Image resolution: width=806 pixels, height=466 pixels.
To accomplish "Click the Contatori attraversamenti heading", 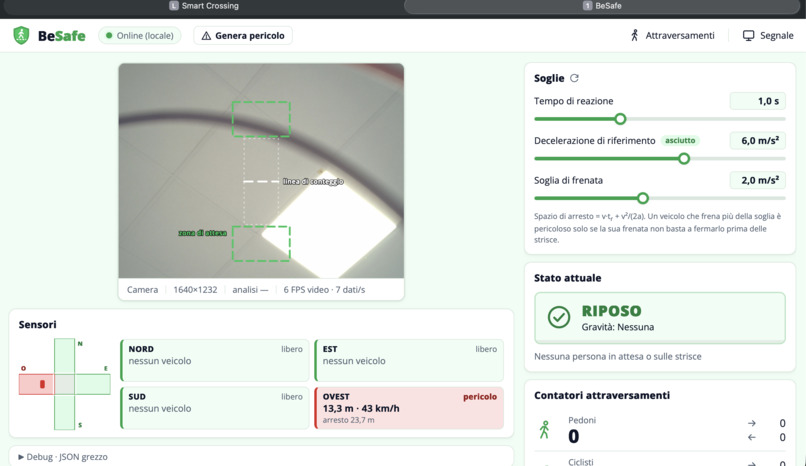I will coord(602,395).
